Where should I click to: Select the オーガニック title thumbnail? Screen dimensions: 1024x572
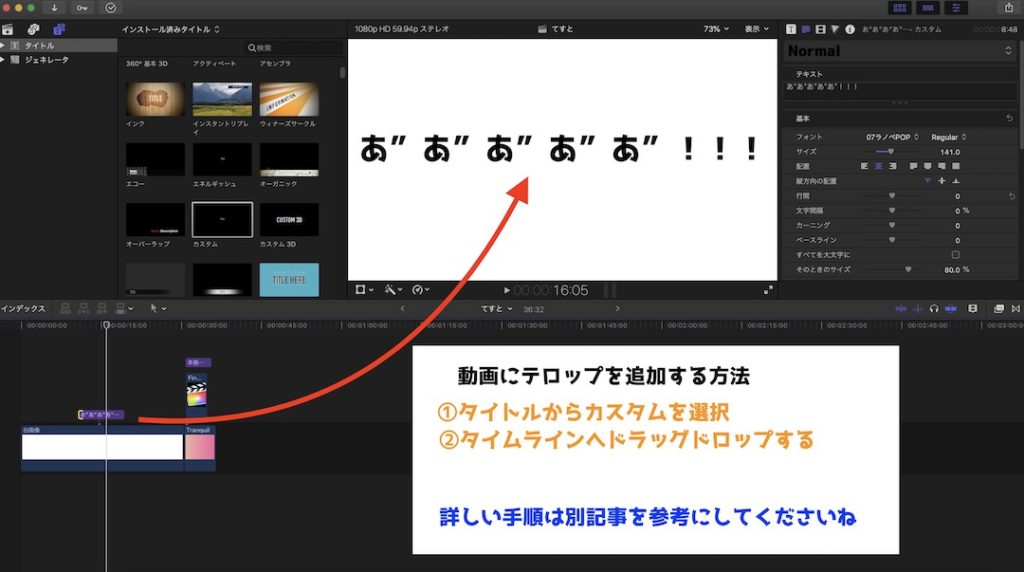[x=289, y=160]
